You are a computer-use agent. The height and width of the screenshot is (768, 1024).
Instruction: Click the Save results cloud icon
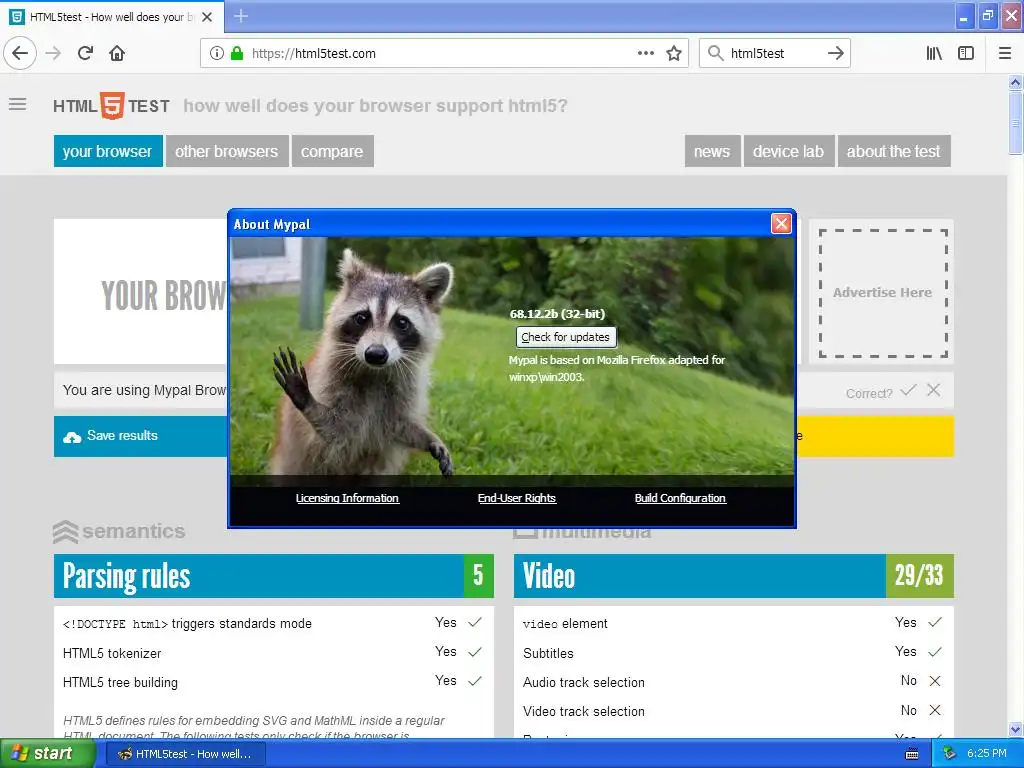pos(72,437)
